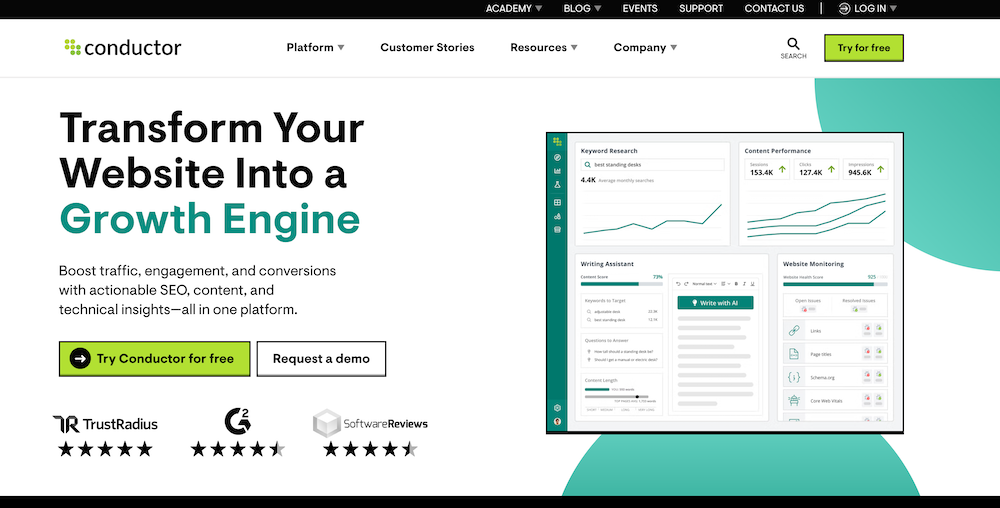Viewport: 1000px width, 508px height.
Task: Click Should I get a manual or electric desk?
Action: click(624, 360)
